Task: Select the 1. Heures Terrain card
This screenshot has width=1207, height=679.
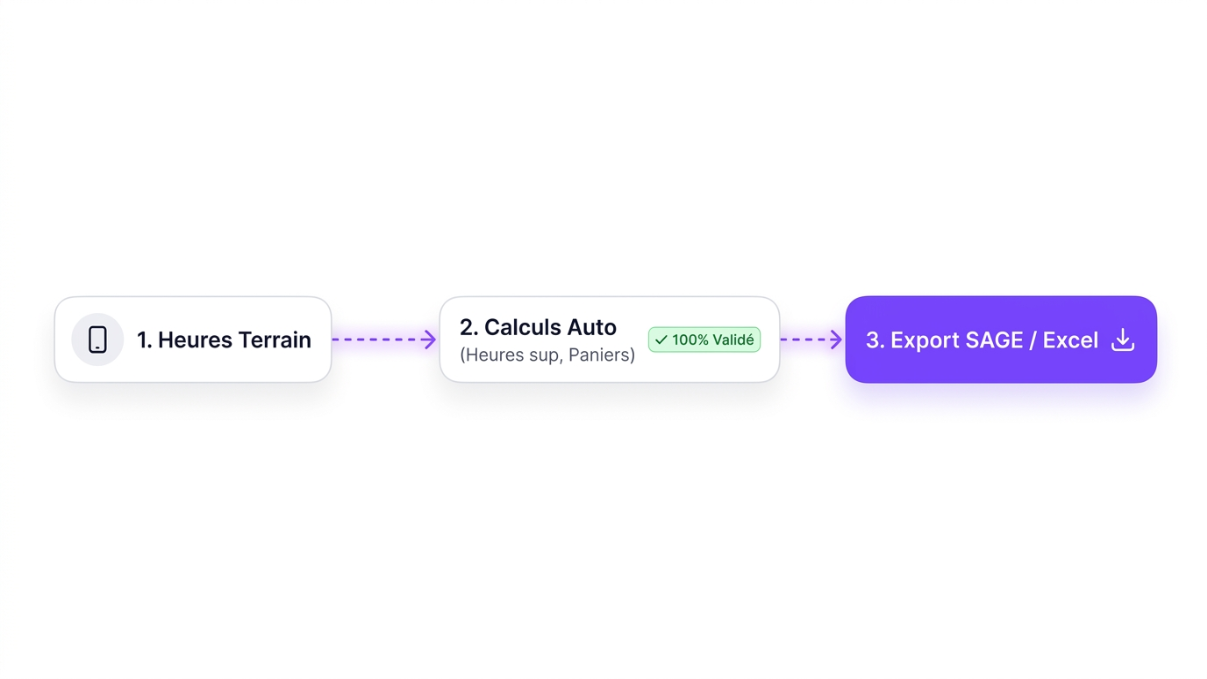Action: pos(193,340)
